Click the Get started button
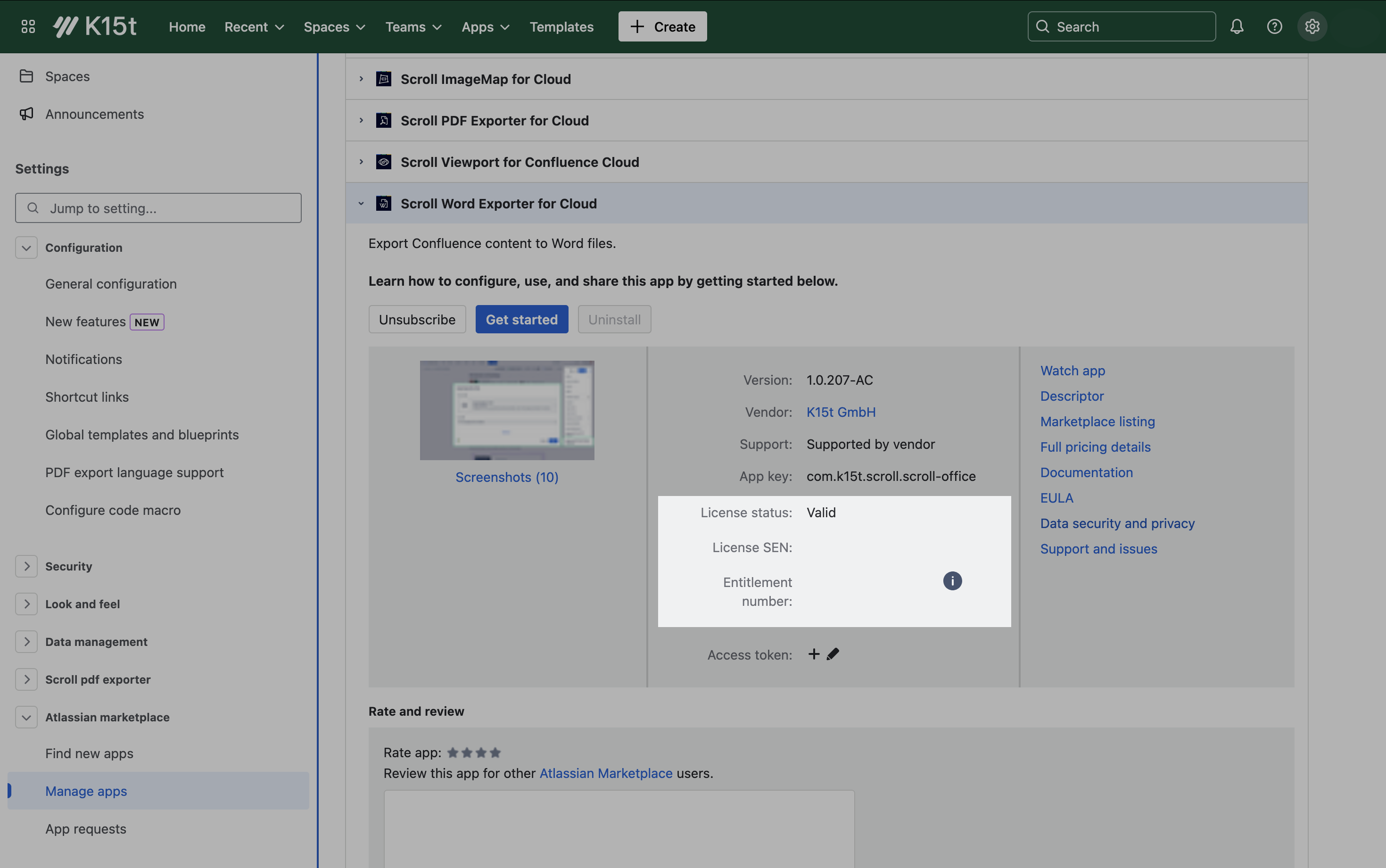The image size is (1386, 868). [522, 319]
